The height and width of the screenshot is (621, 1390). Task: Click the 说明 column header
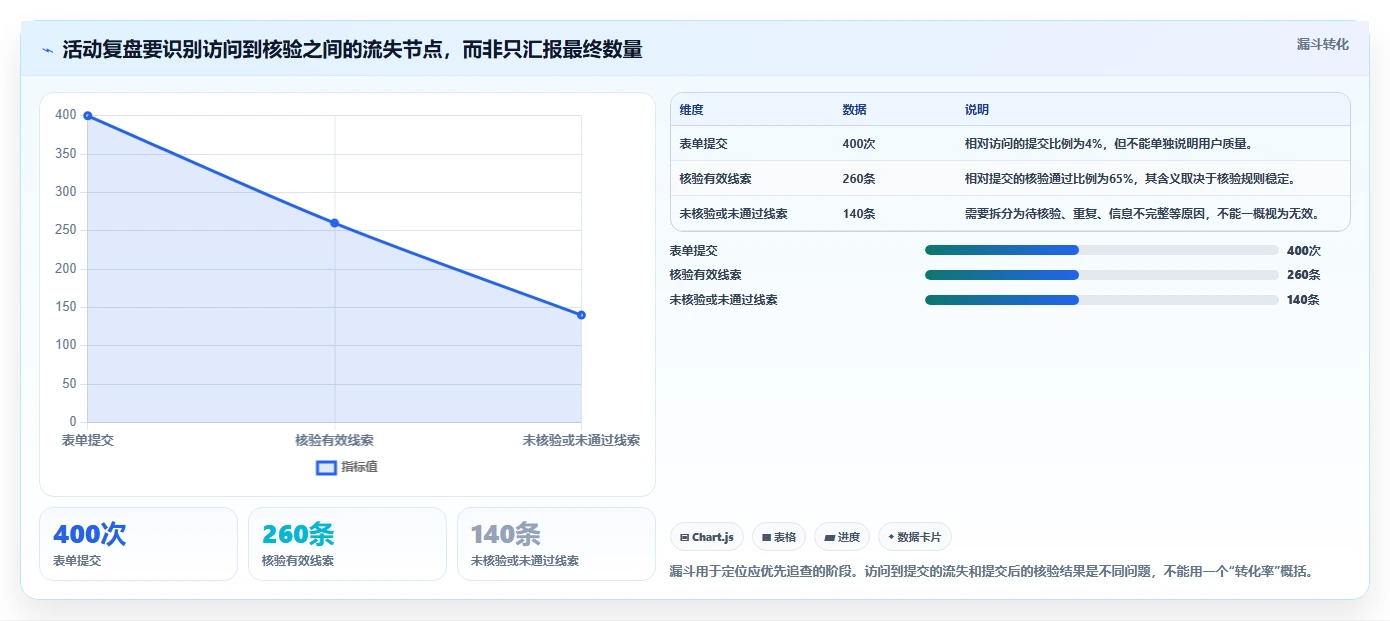[976, 110]
